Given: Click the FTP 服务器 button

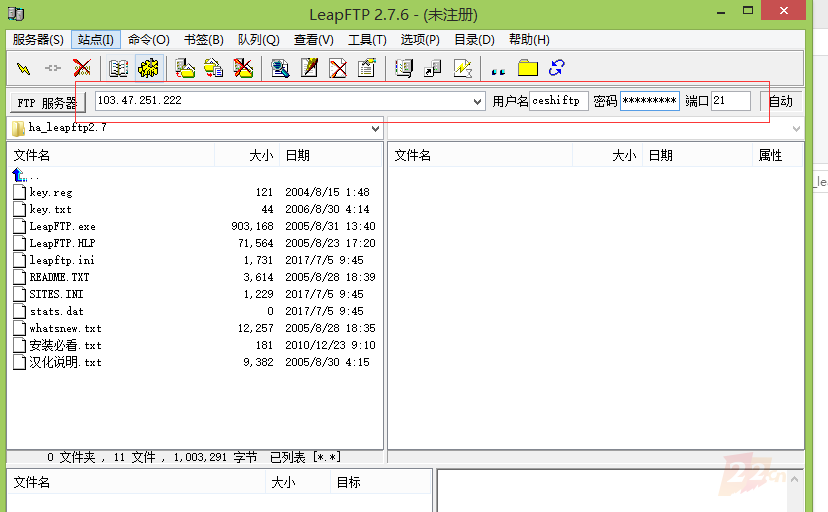Looking at the screenshot, I should point(48,102).
